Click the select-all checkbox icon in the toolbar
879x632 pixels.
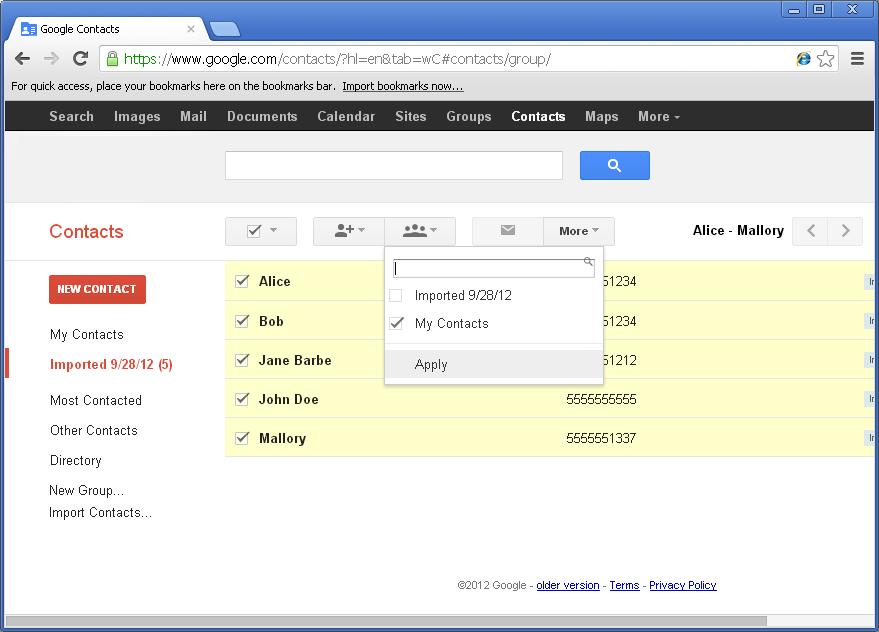pos(252,231)
